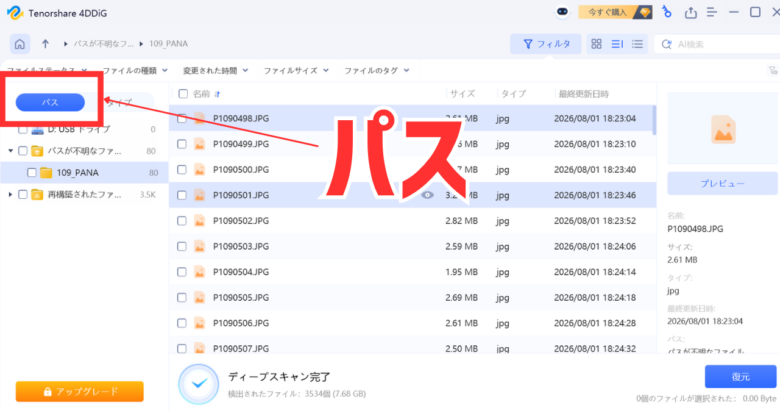Click the パスが不明なファ... folder icon
780x410 pixels.
click(37, 151)
